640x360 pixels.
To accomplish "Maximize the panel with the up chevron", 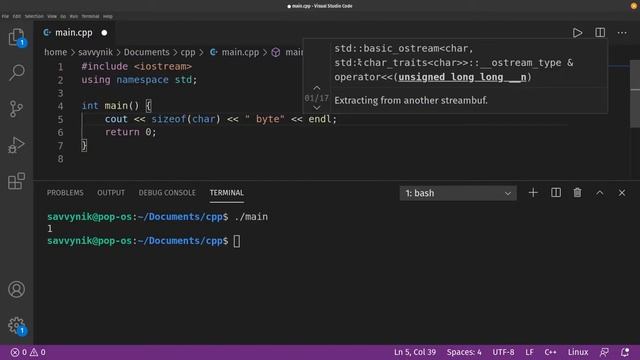I will click(600, 193).
